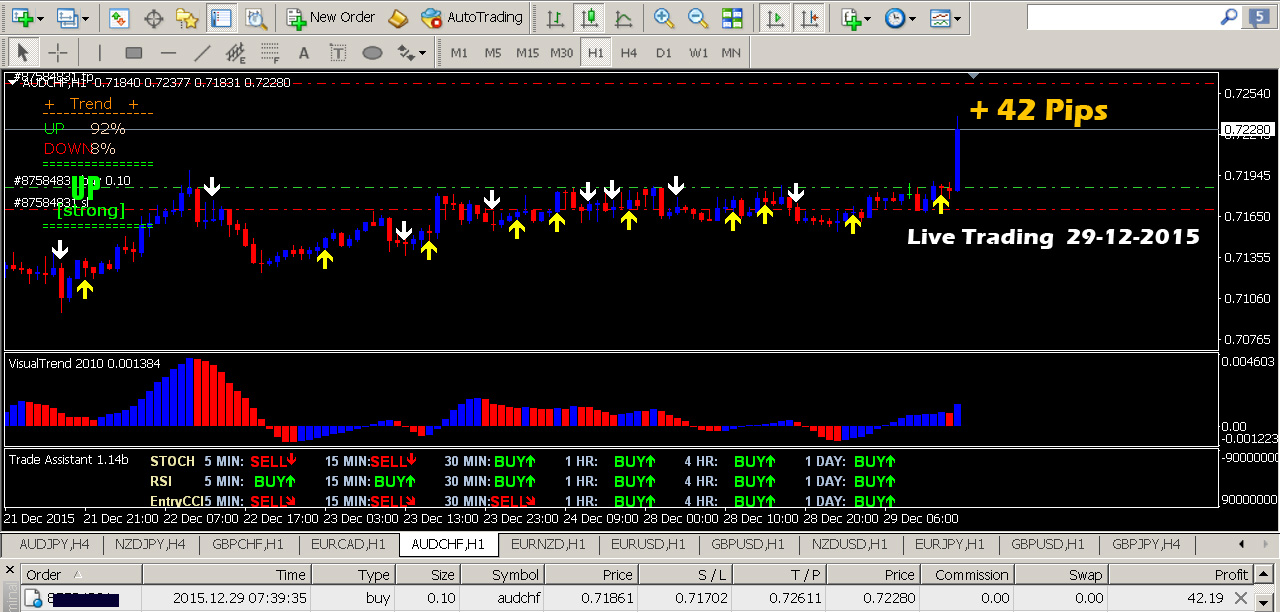Switch to the NZDUSD,H1 chart tab
The image size is (1280, 612).
coord(849,545)
